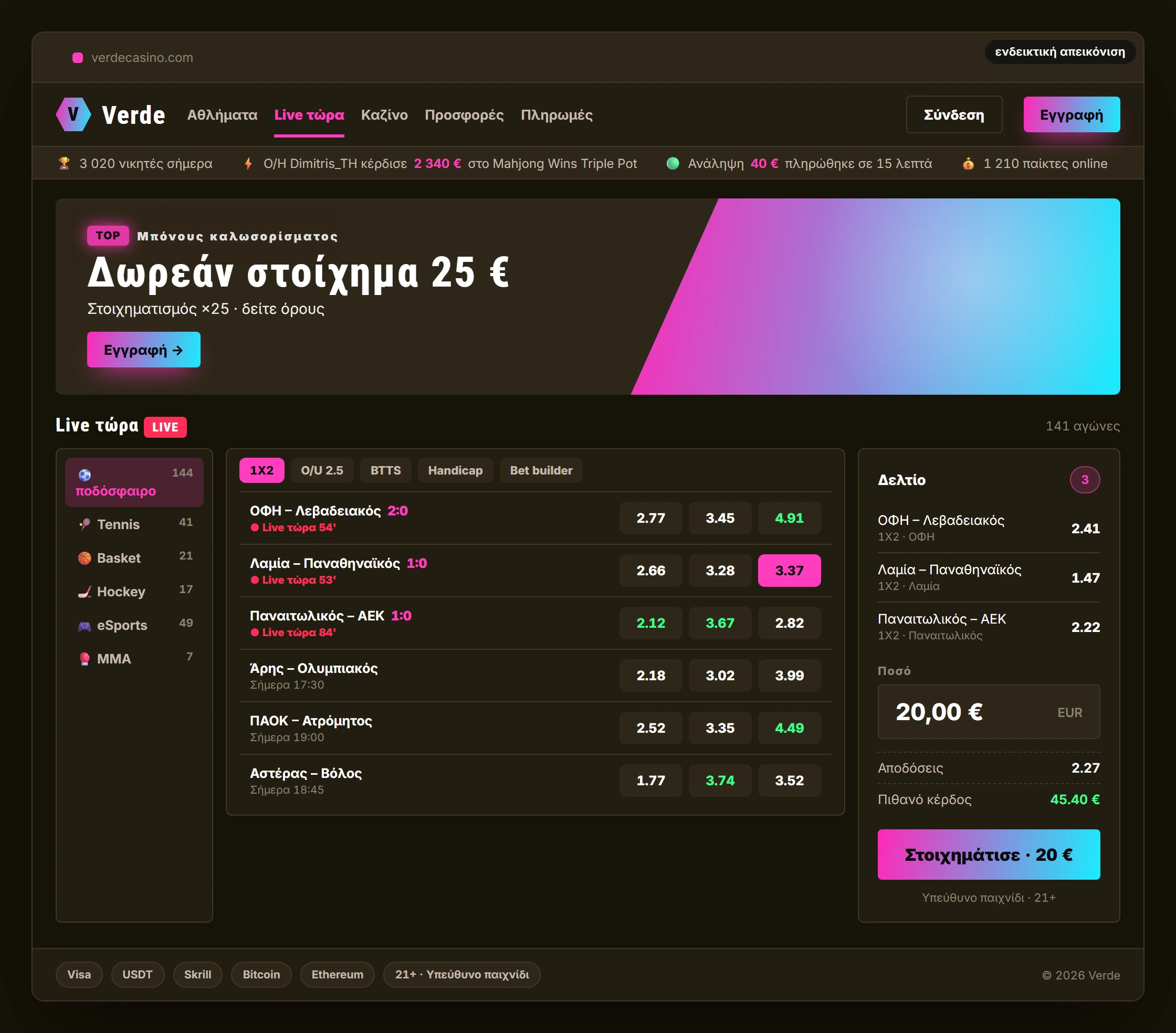Open the Bet builder tab
The height and width of the screenshot is (1033, 1176).
541,470
